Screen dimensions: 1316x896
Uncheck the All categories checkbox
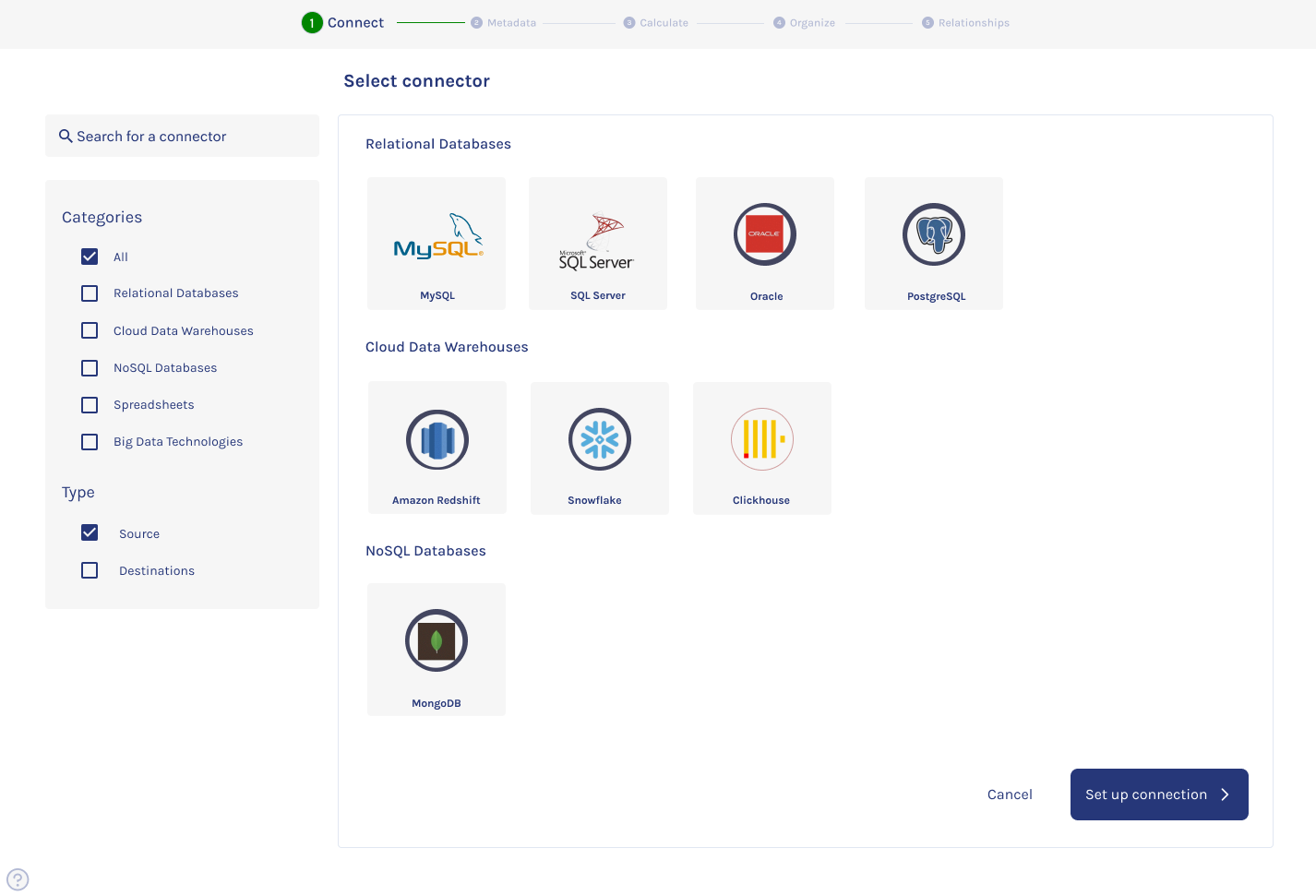click(90, 257)
